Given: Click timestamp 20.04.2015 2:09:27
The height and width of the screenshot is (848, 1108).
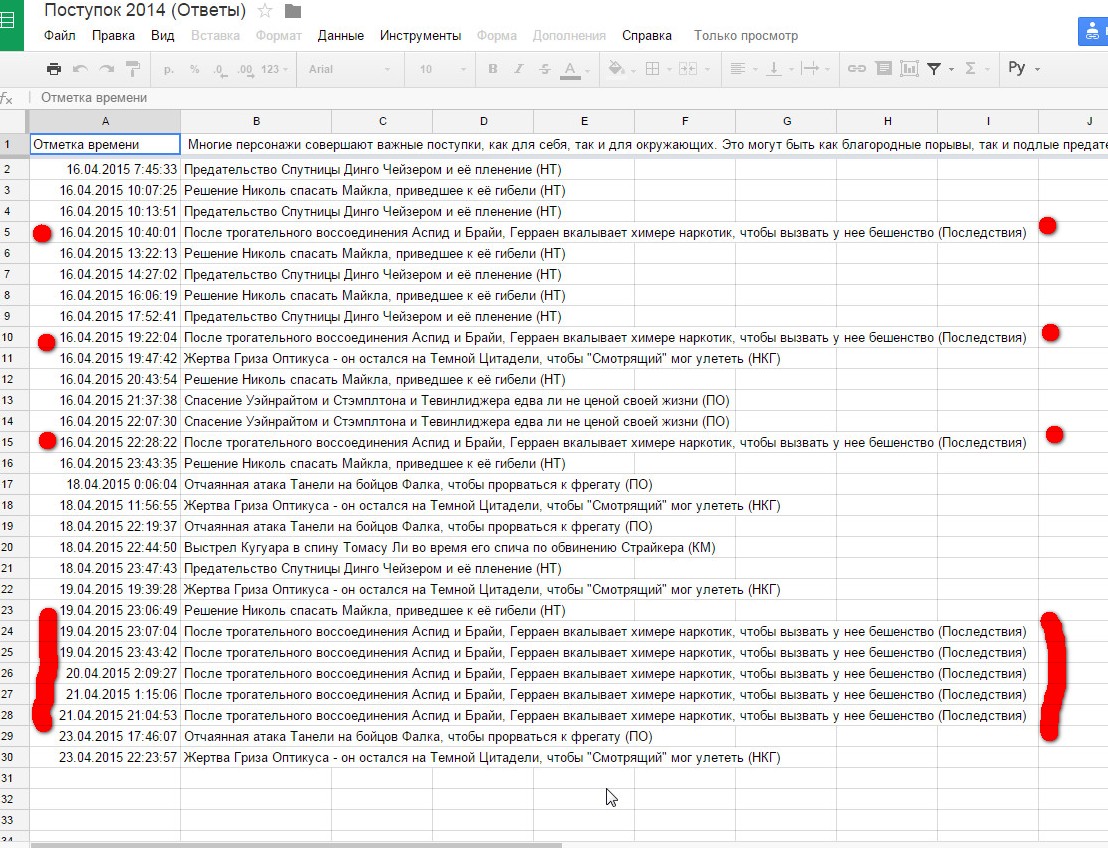Looking at the screenshot, I should click(122, 673).
